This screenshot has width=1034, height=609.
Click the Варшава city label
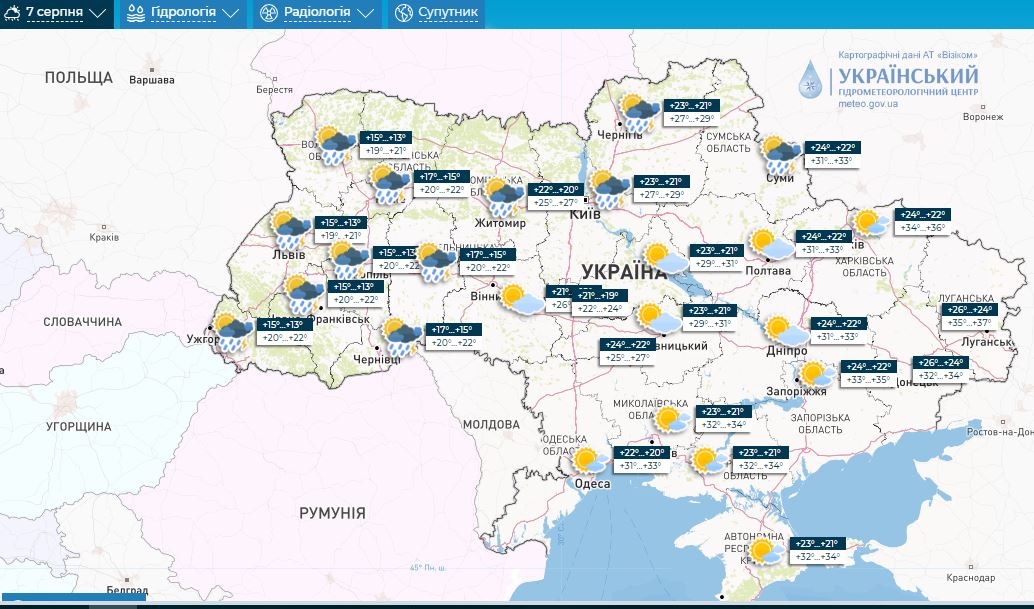pos(152,80)
